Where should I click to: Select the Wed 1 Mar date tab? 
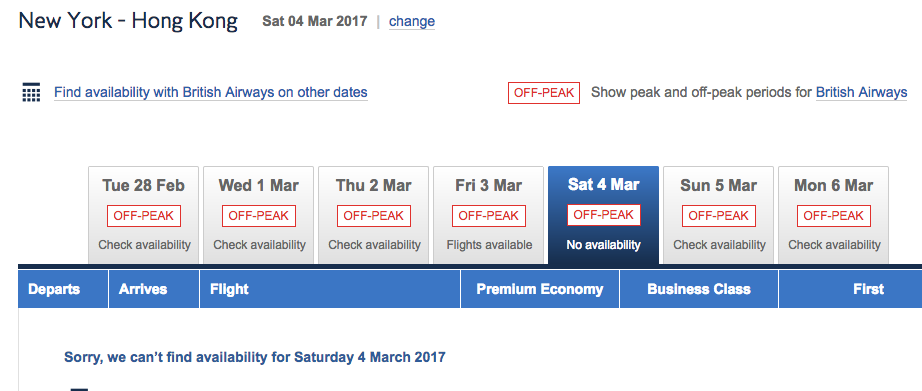tap(259, 215)
